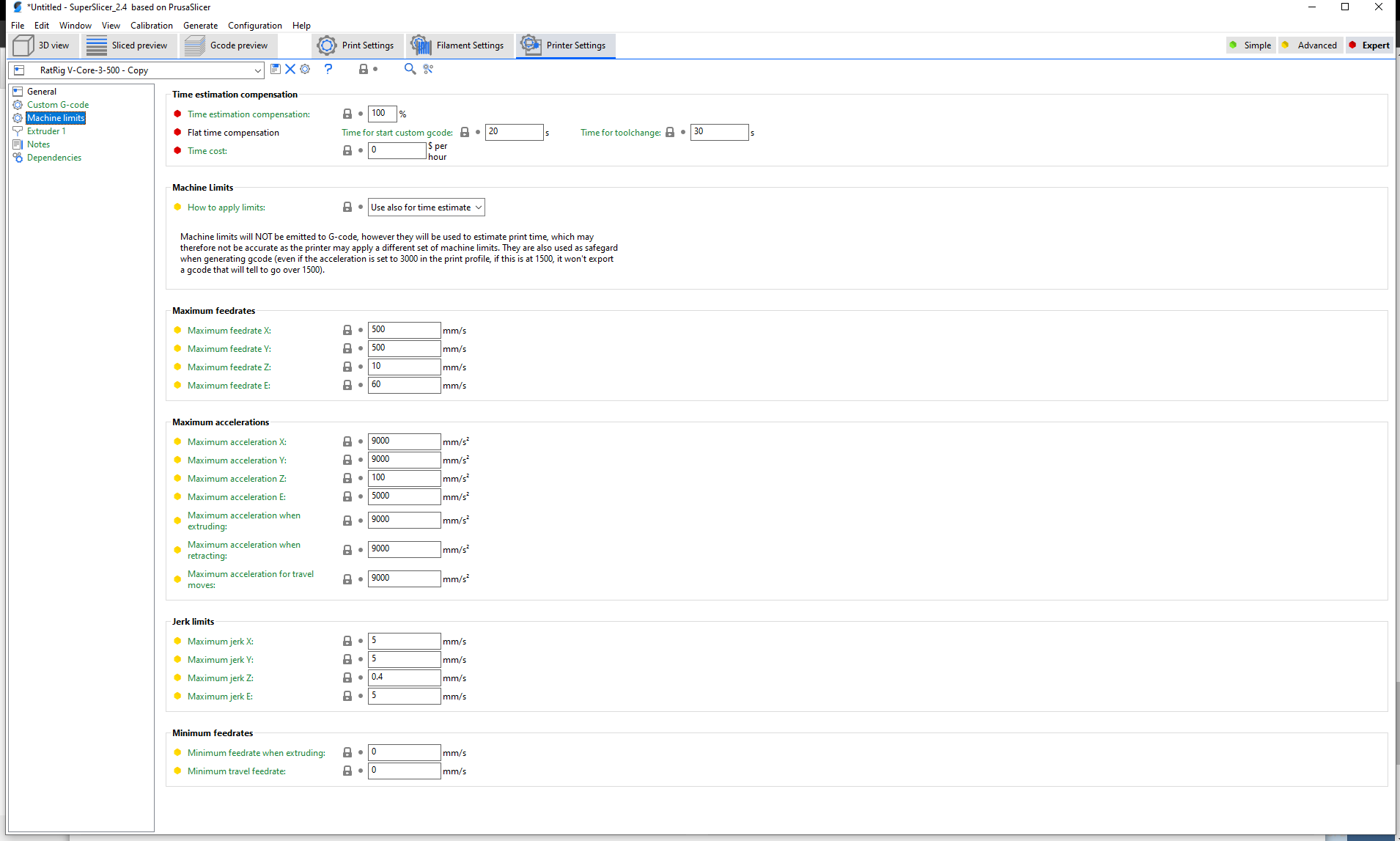The height and width of the screenshot is (841, 1400).
Task: Open the Configuration menu
Action: pyautogui.click(x=254, y=26)
